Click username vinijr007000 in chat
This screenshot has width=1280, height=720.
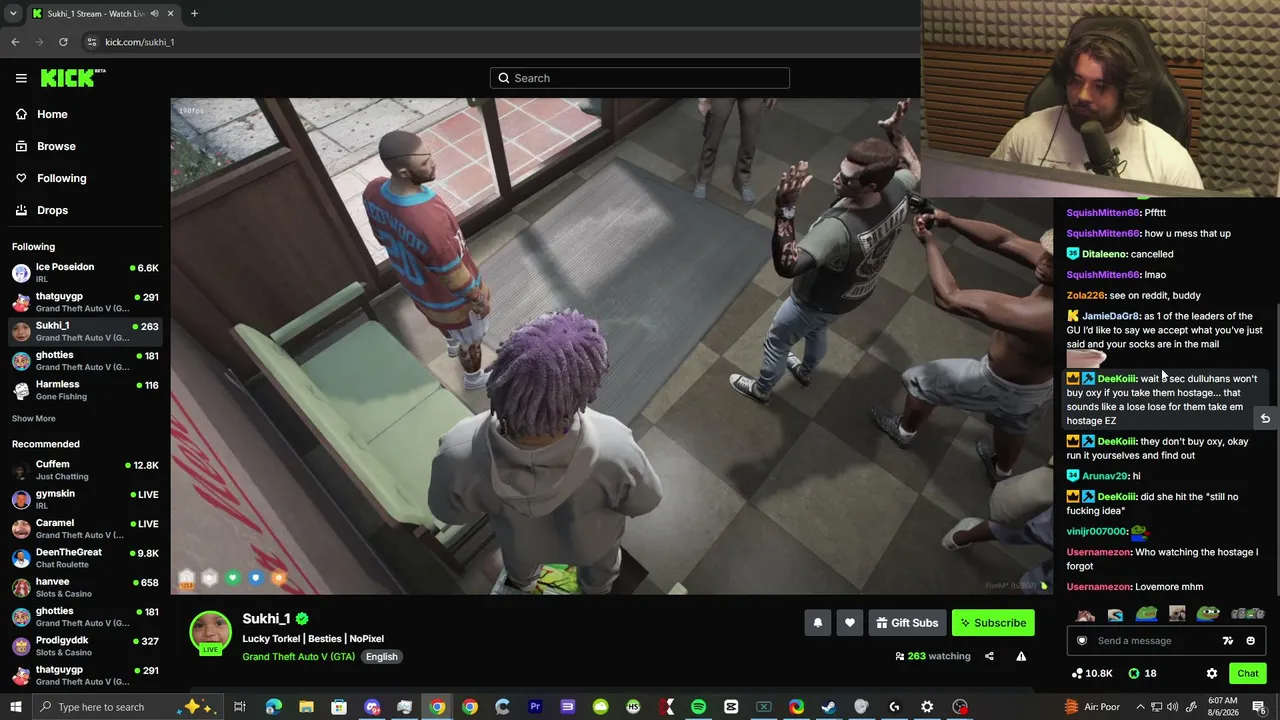click(1097, 532)
